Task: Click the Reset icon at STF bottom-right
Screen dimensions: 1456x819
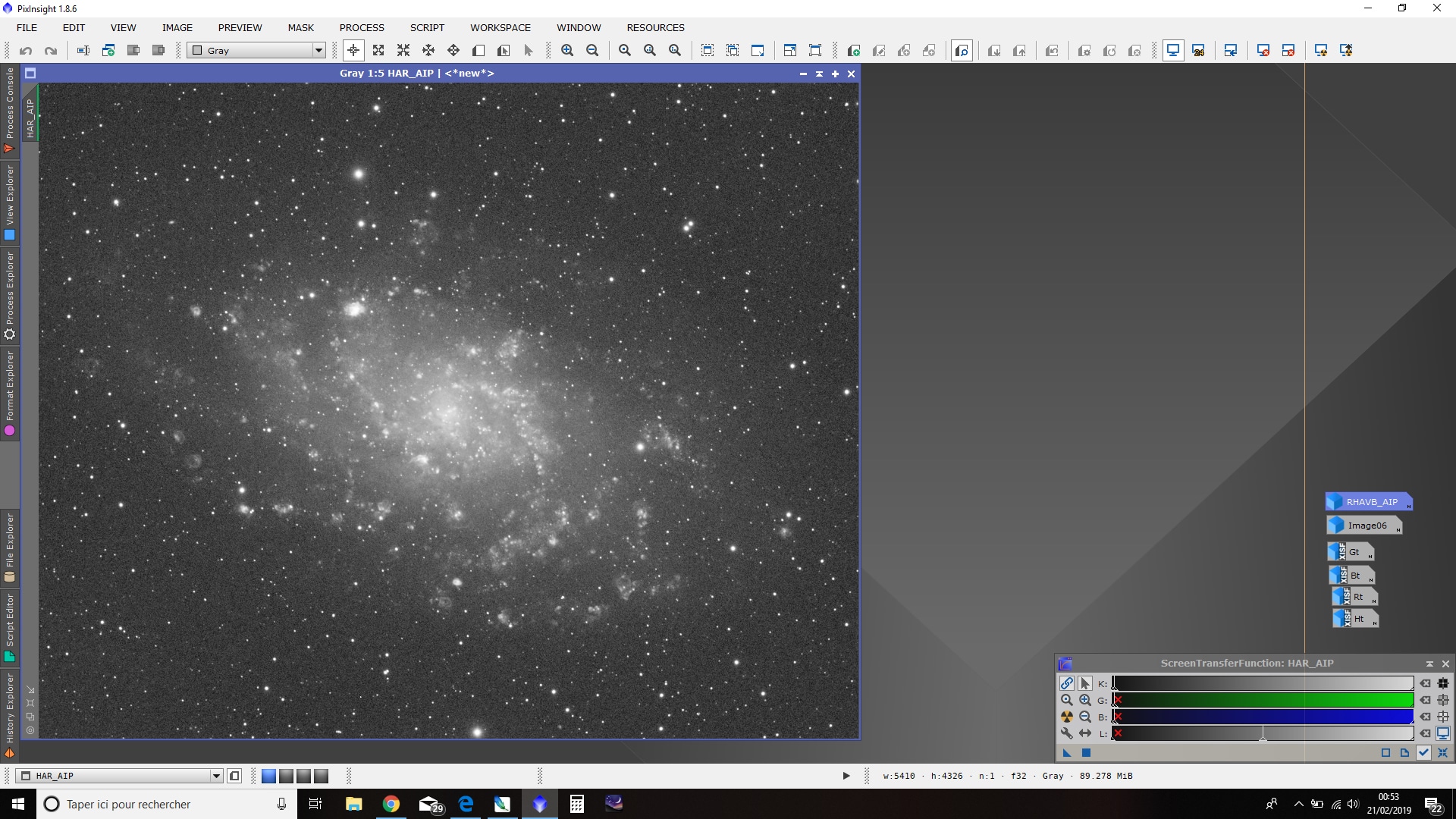Action: point(1443,753)
